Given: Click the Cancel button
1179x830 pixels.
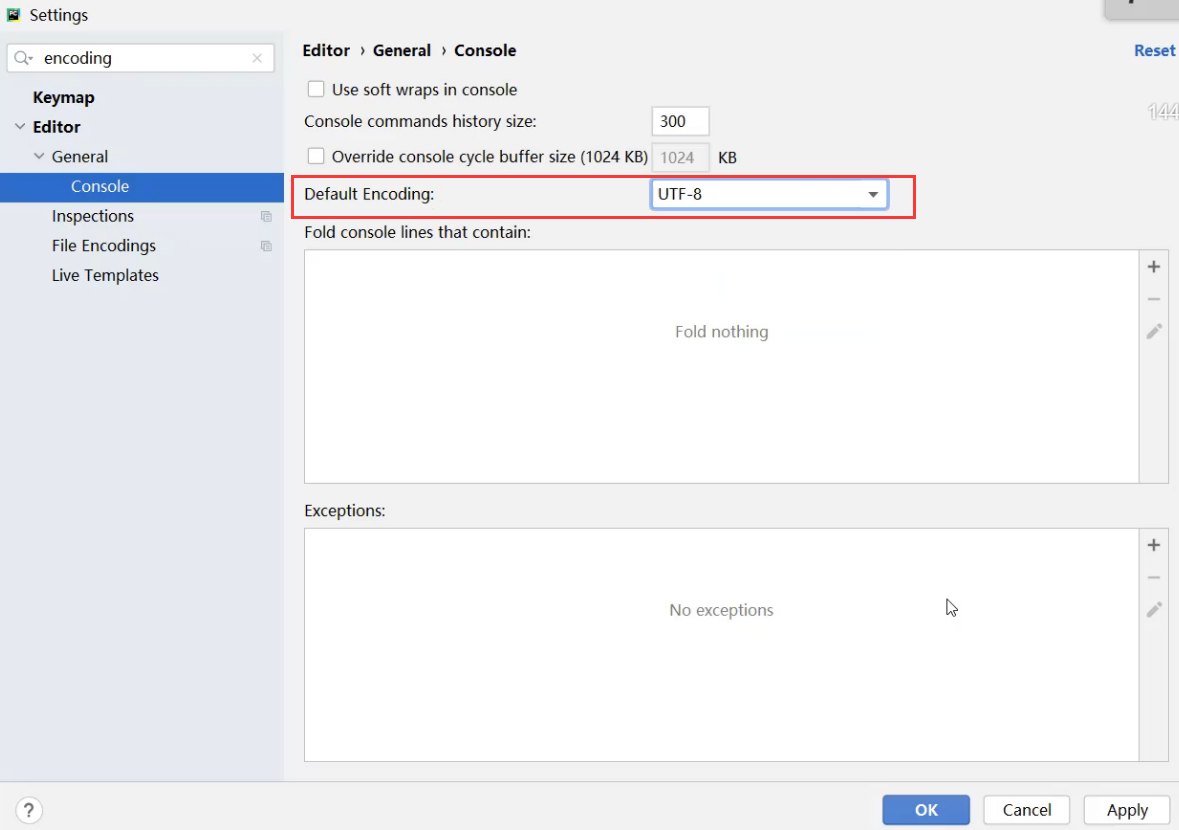Looking at the screenshot, I should pos(1026,810).
